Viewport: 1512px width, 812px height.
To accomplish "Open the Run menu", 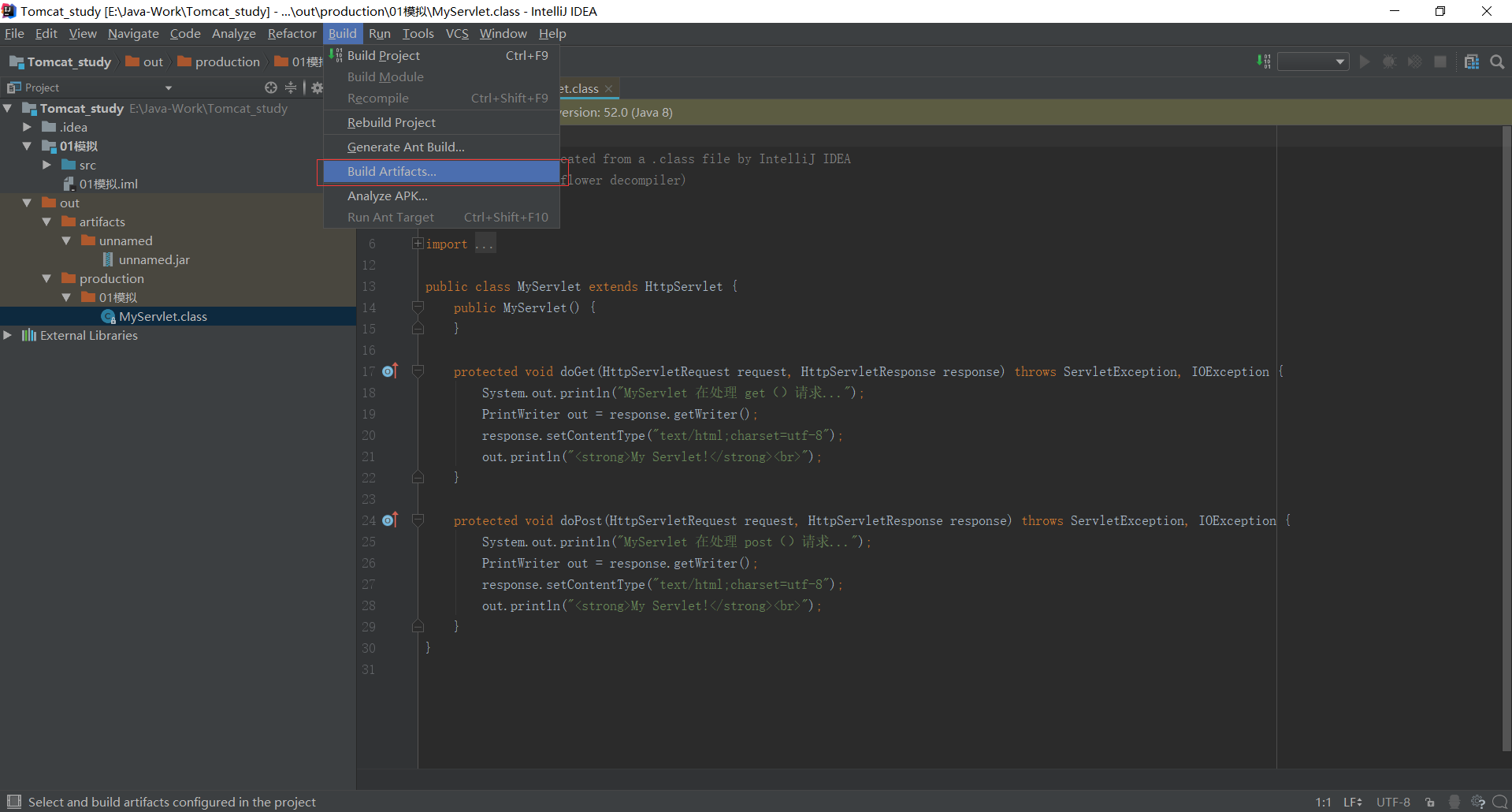I will pos(379,33).
